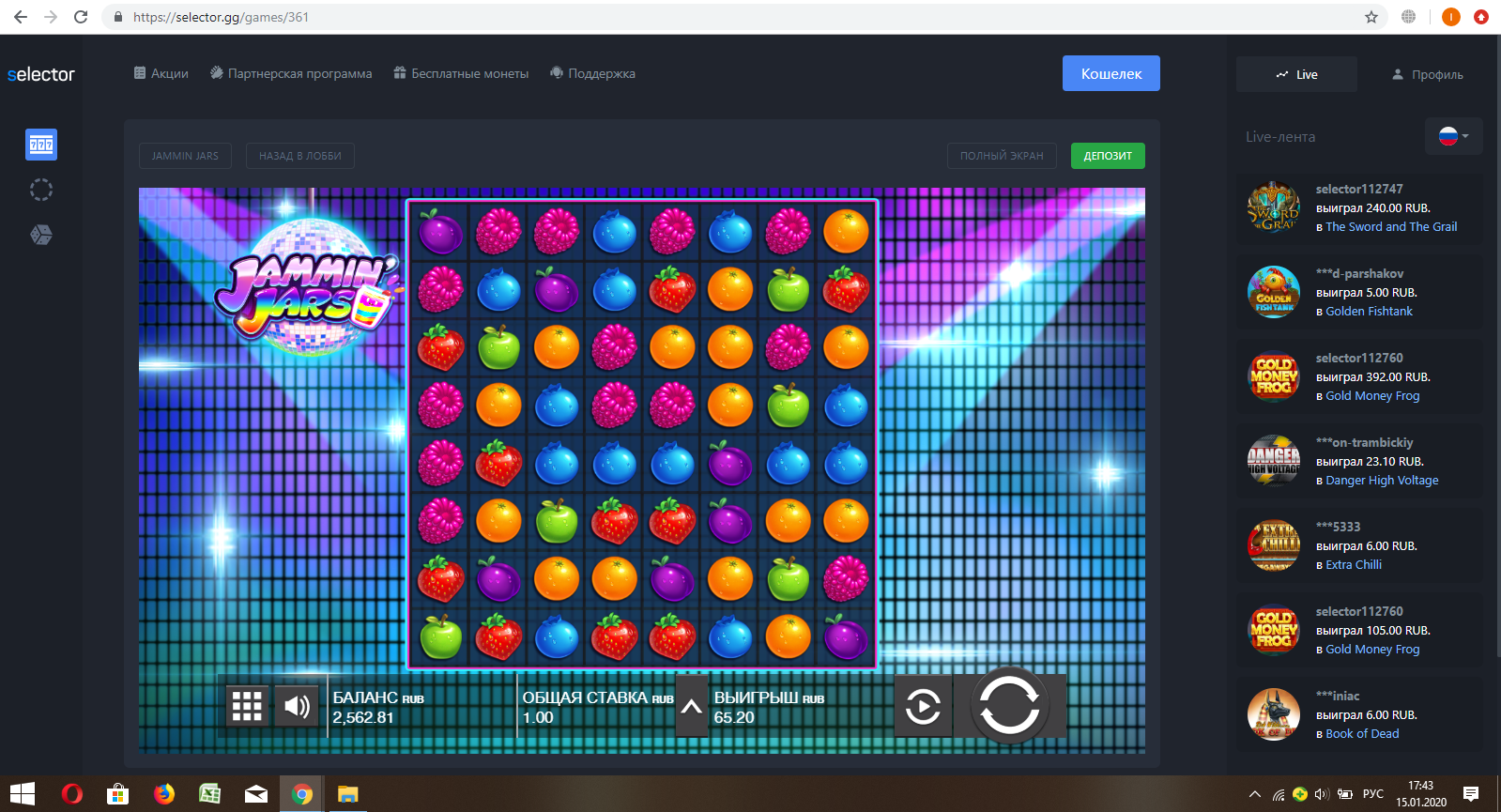The height and width of the screenshot is (812, 1501).
Task: Open the Windows notification center
Action: pos(1471,794)
